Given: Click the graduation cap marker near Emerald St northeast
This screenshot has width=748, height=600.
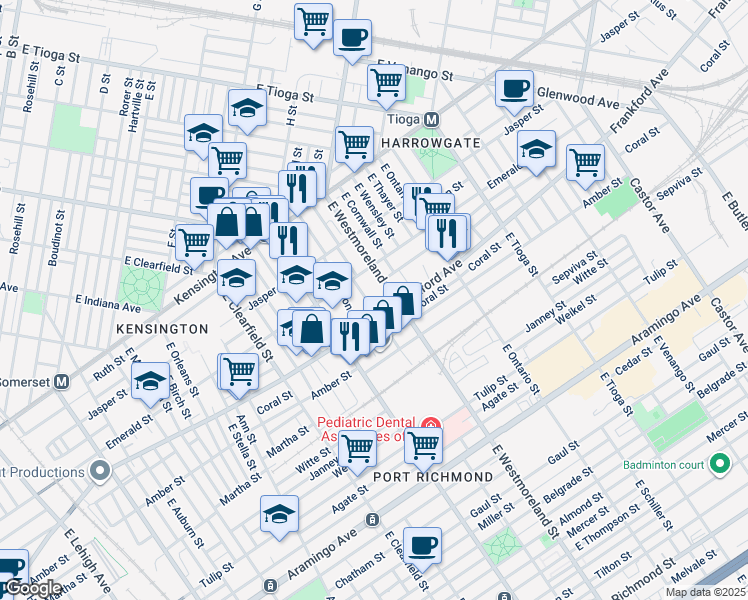Looking at the screenshot, I should [537, 150].
